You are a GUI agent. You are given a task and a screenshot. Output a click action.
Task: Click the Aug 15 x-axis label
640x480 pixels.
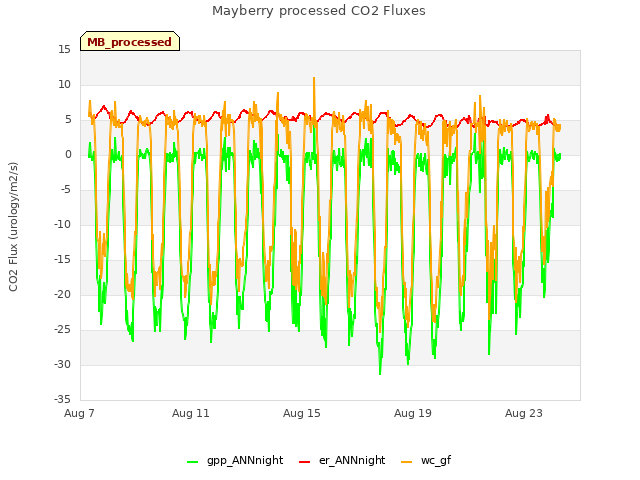[x=302, y=413]
